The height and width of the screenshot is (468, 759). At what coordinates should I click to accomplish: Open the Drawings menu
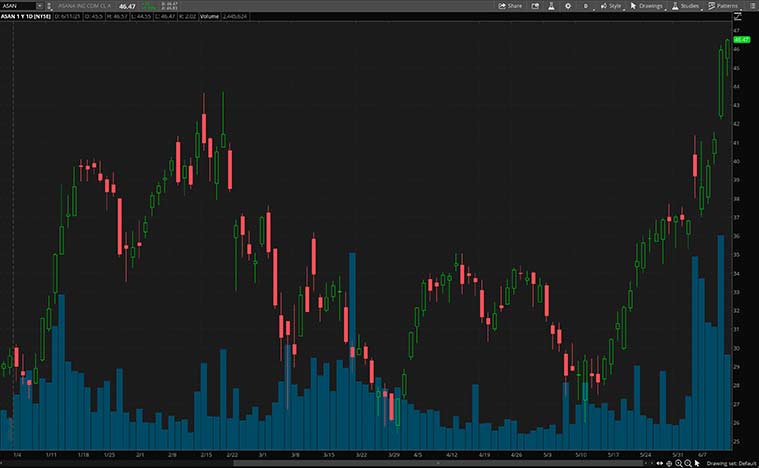pos(647,6)
